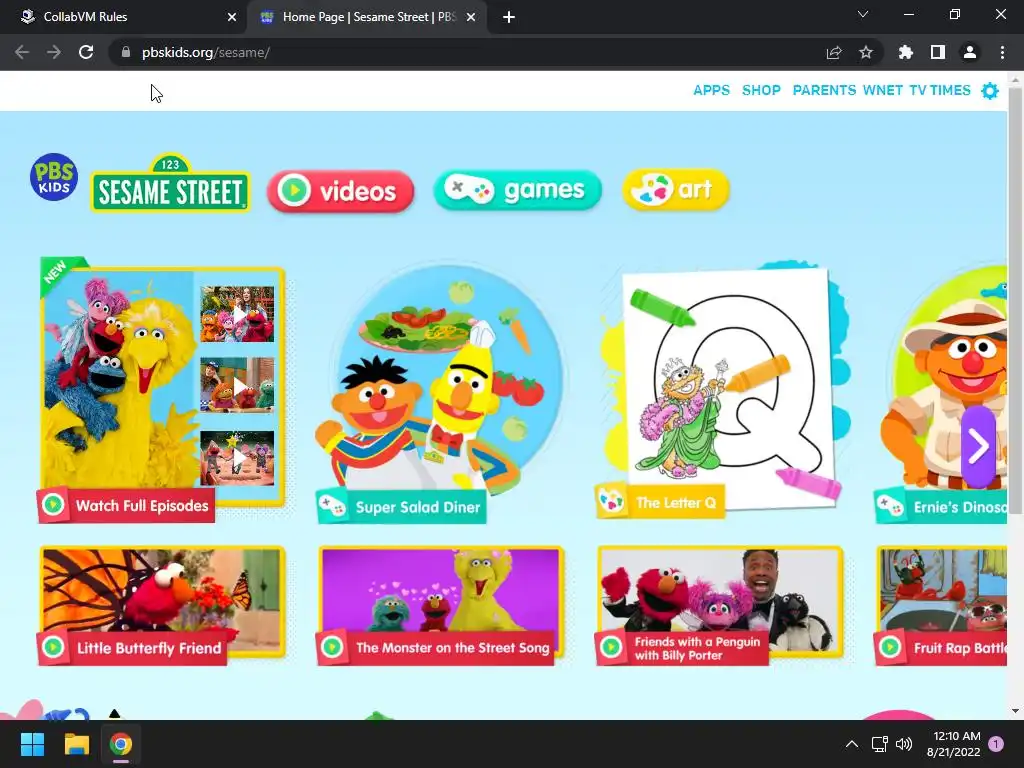Screen dimensions: 1024x768
Task: Click gamepad icon on Super Salad Diner label
Action: tap(332, 506)
